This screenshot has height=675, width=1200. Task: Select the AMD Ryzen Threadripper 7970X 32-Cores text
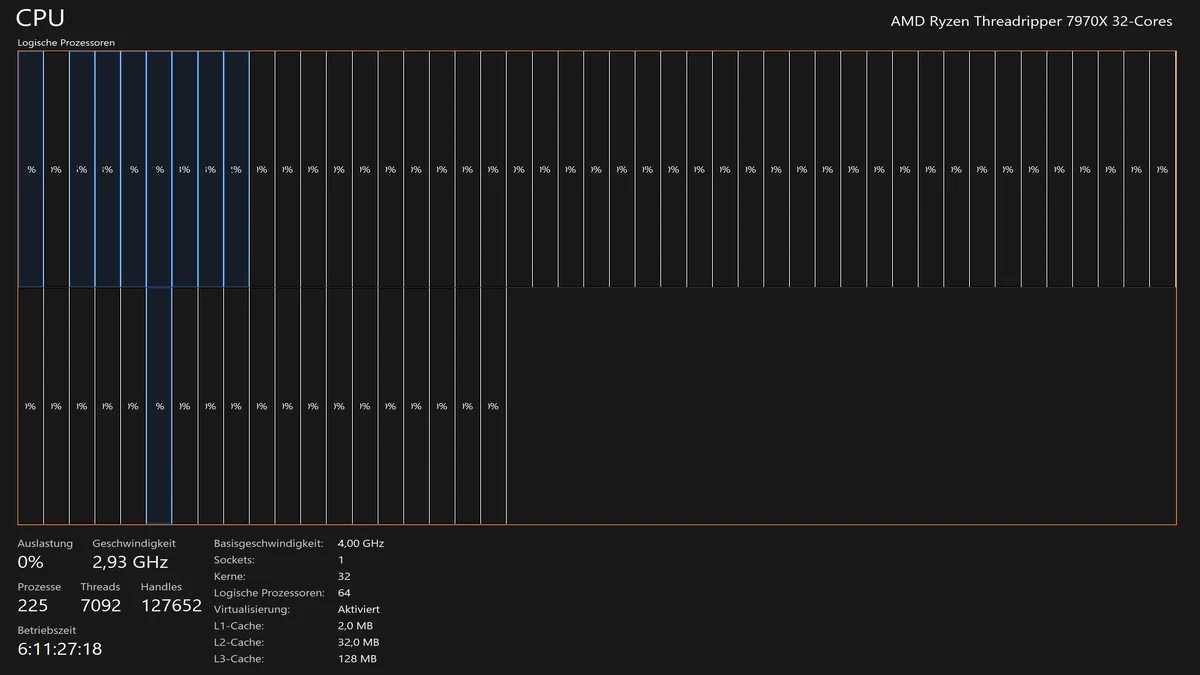[x=1032, y=22]
